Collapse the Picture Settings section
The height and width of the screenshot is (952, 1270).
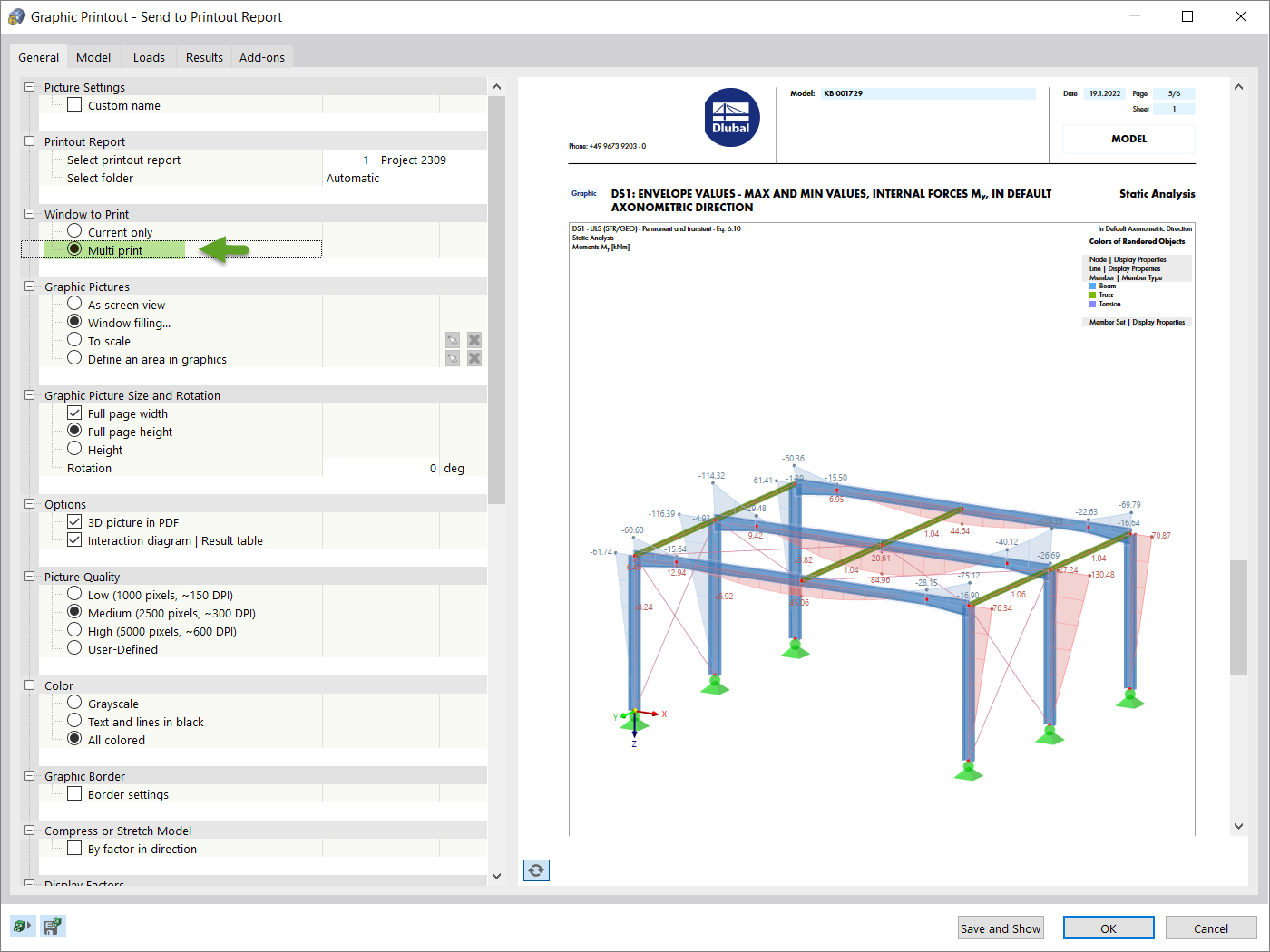pos(29,87)
